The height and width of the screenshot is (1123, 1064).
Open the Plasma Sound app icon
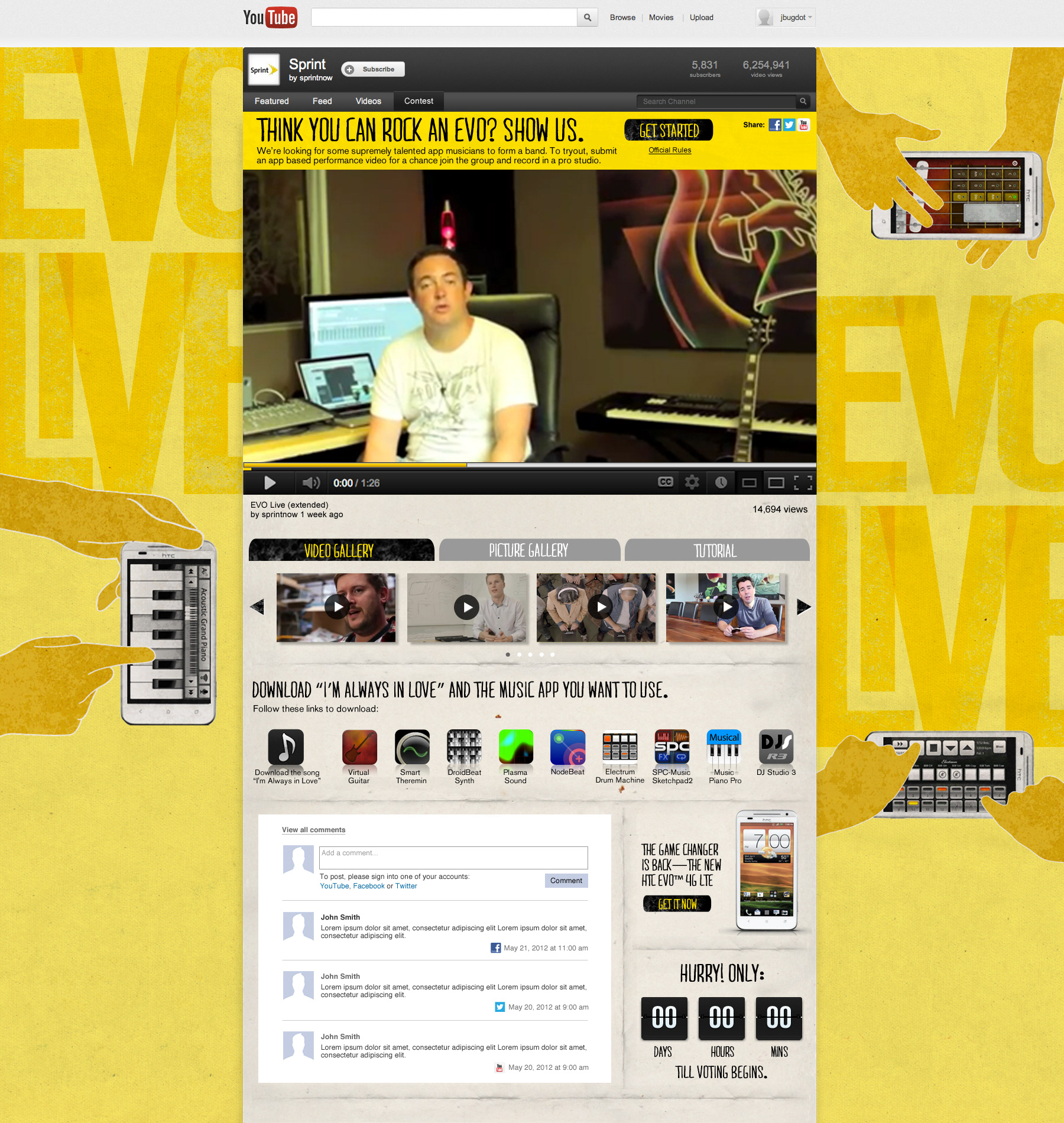[x=515, y=748]
